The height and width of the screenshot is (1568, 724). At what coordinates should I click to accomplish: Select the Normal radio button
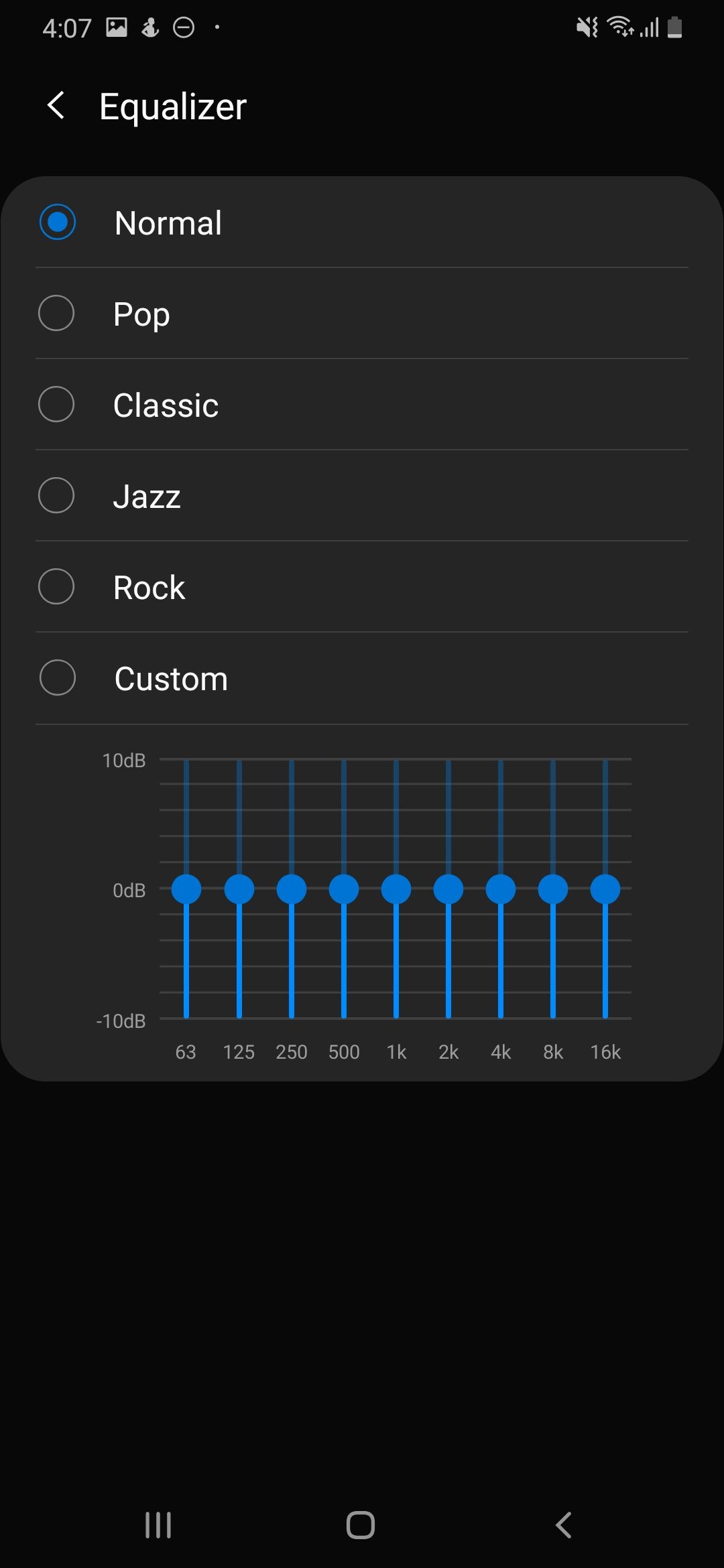pos(58,222)
